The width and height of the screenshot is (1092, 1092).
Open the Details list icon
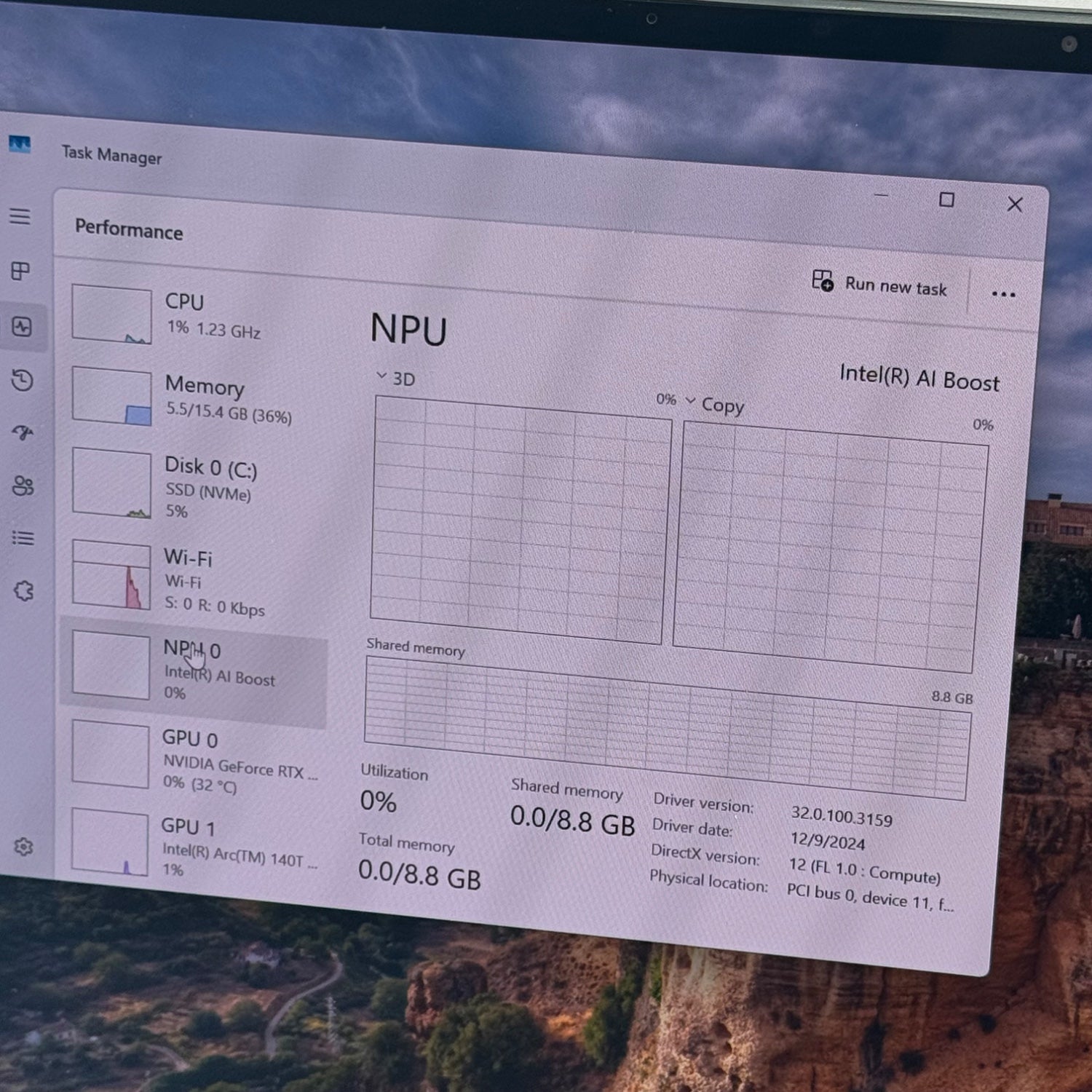[x=23, y=538]
